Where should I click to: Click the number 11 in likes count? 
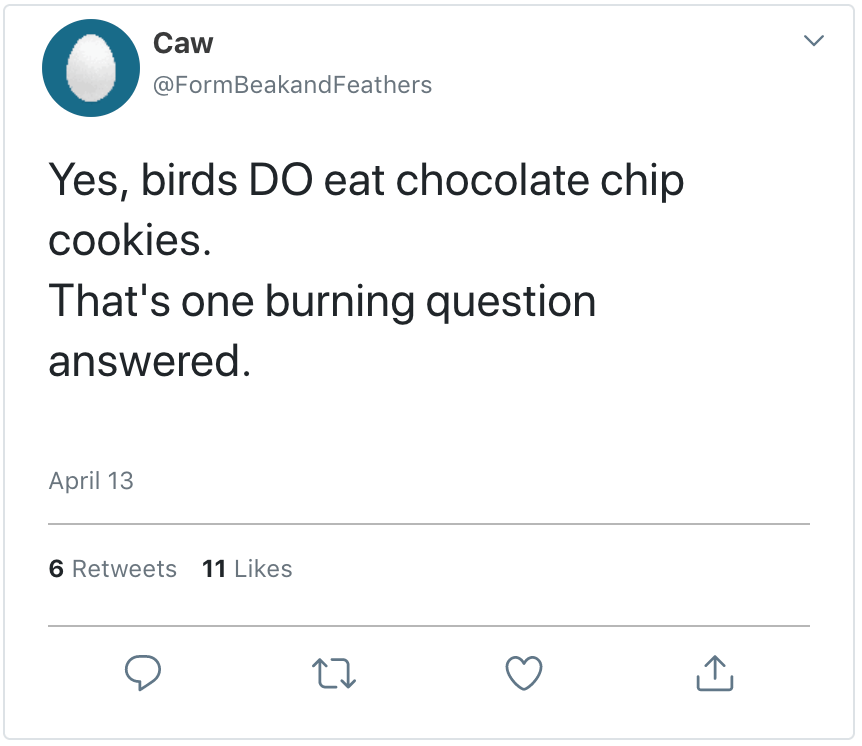(x=213, y=569)
